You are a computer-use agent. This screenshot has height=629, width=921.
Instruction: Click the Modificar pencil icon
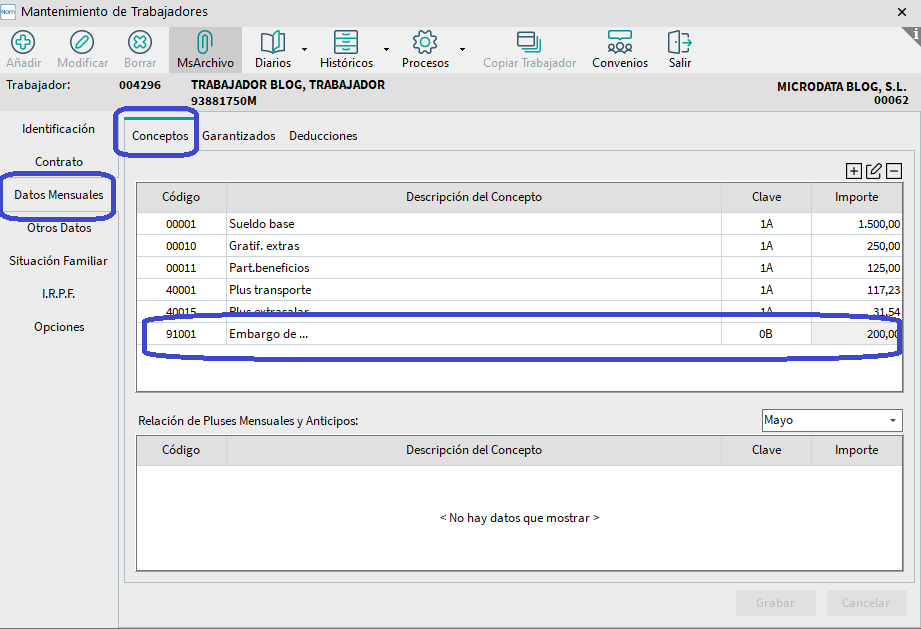(82, 42)
